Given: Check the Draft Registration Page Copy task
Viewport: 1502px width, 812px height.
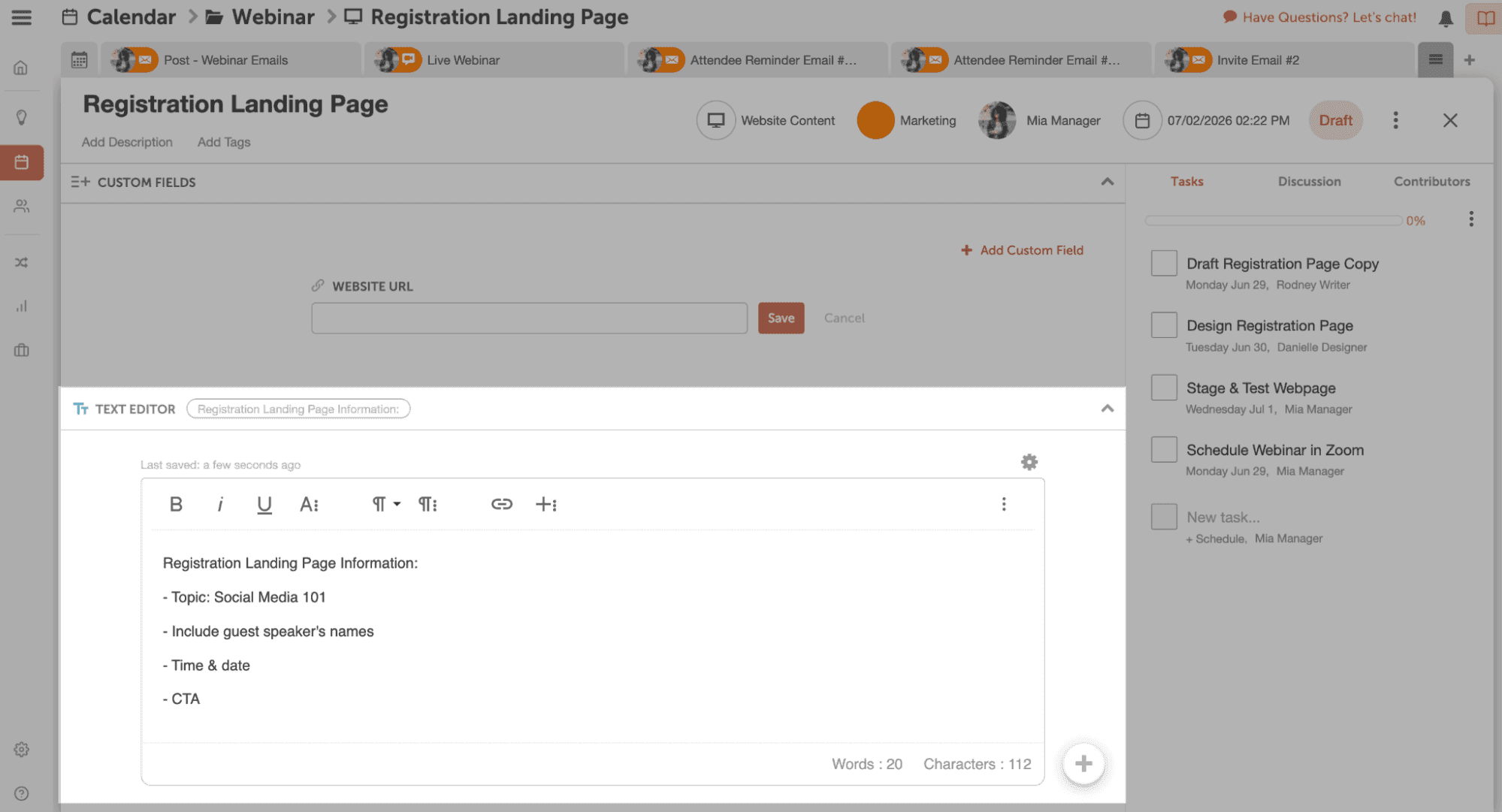Looking at the screenshot, I should tap(1163, 262).
